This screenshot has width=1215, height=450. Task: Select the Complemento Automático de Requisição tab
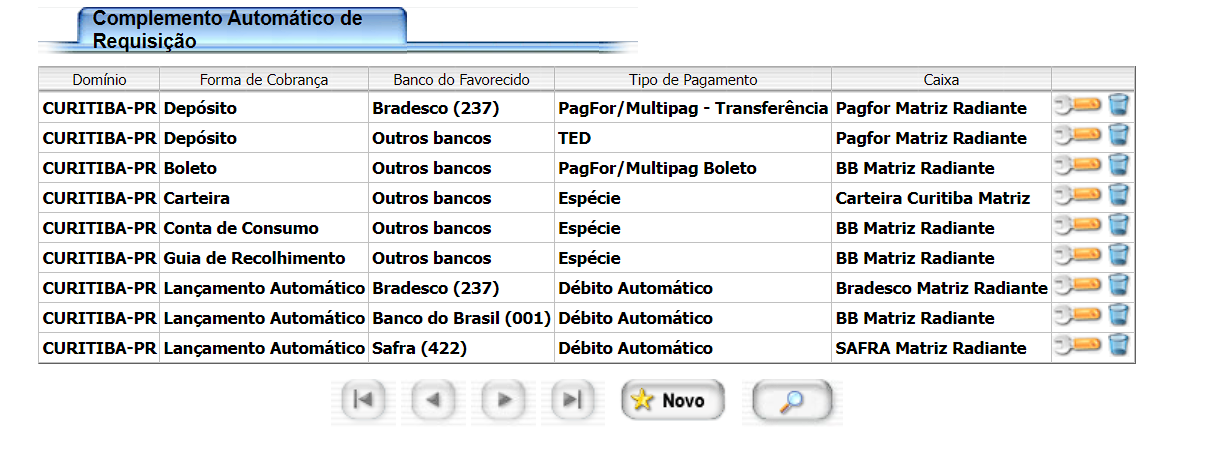click(x=228, y=30)
